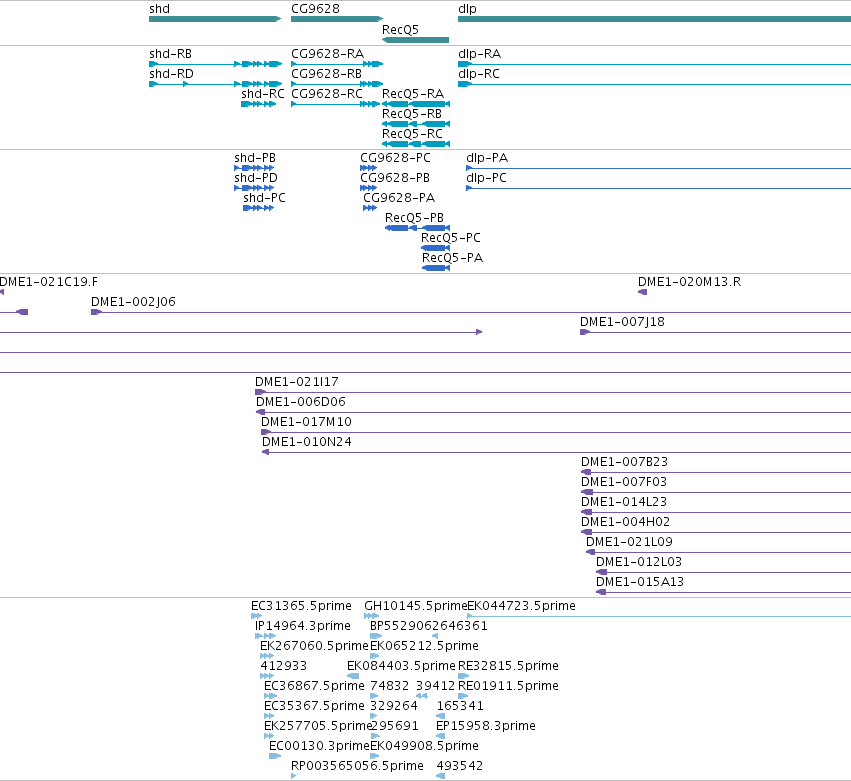Click the 295691 EST label

[x=395, y=727]
